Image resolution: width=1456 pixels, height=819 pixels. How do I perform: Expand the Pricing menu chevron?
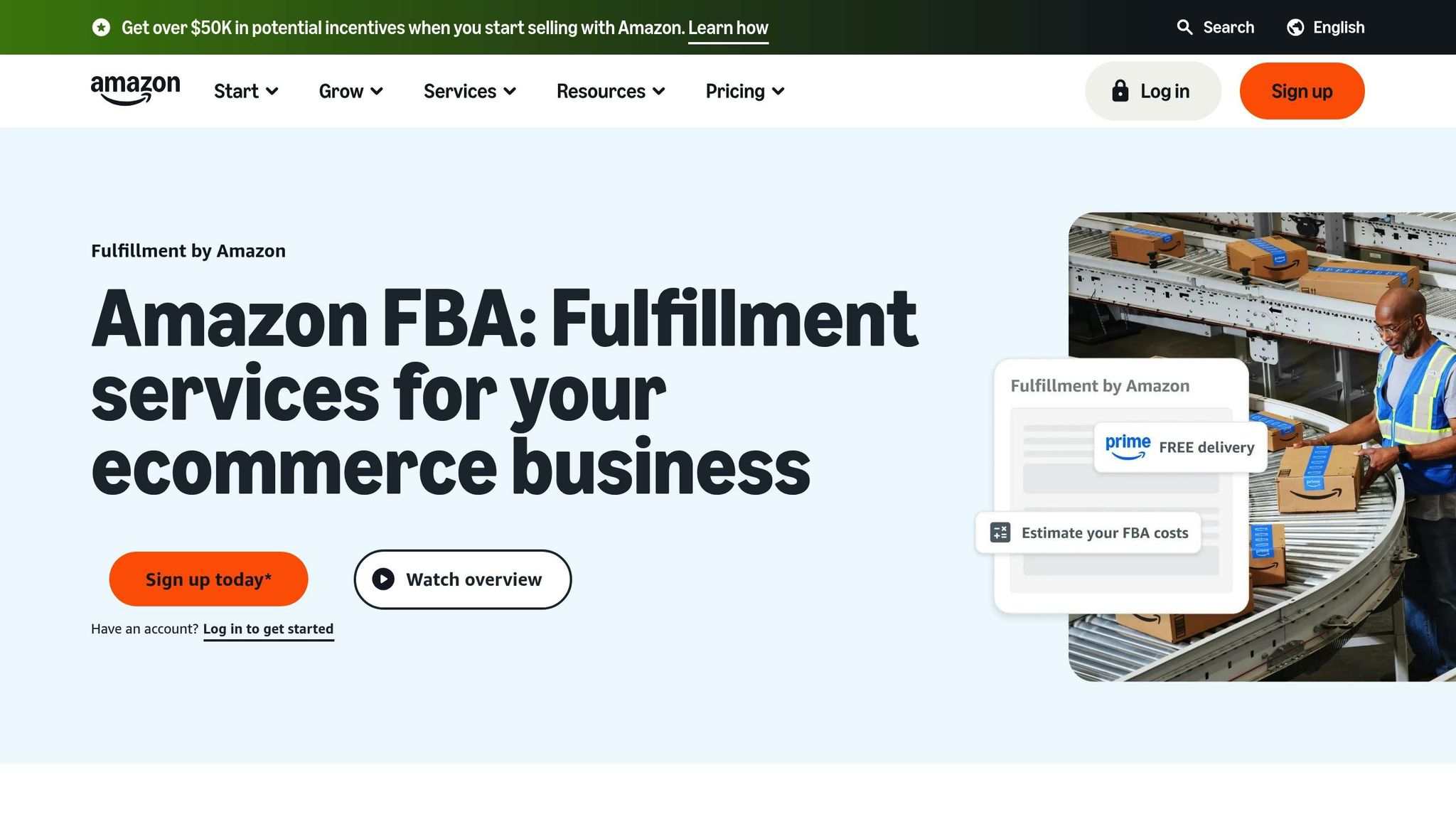(778, 91)
